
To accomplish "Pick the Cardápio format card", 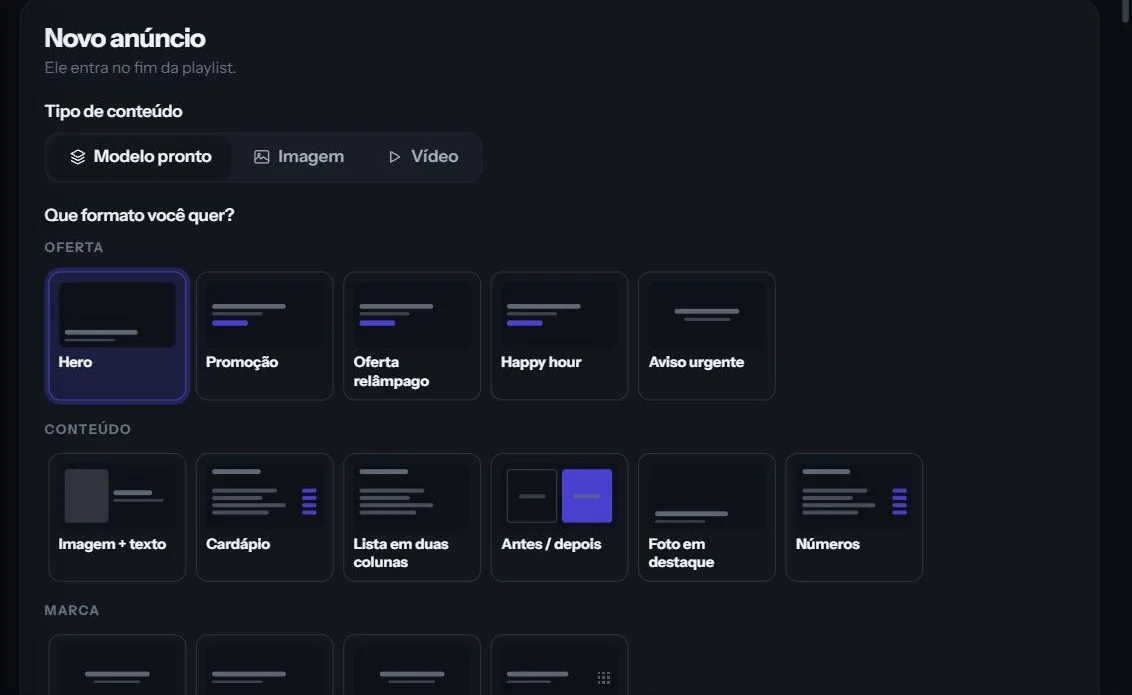I will pos(264,517).
